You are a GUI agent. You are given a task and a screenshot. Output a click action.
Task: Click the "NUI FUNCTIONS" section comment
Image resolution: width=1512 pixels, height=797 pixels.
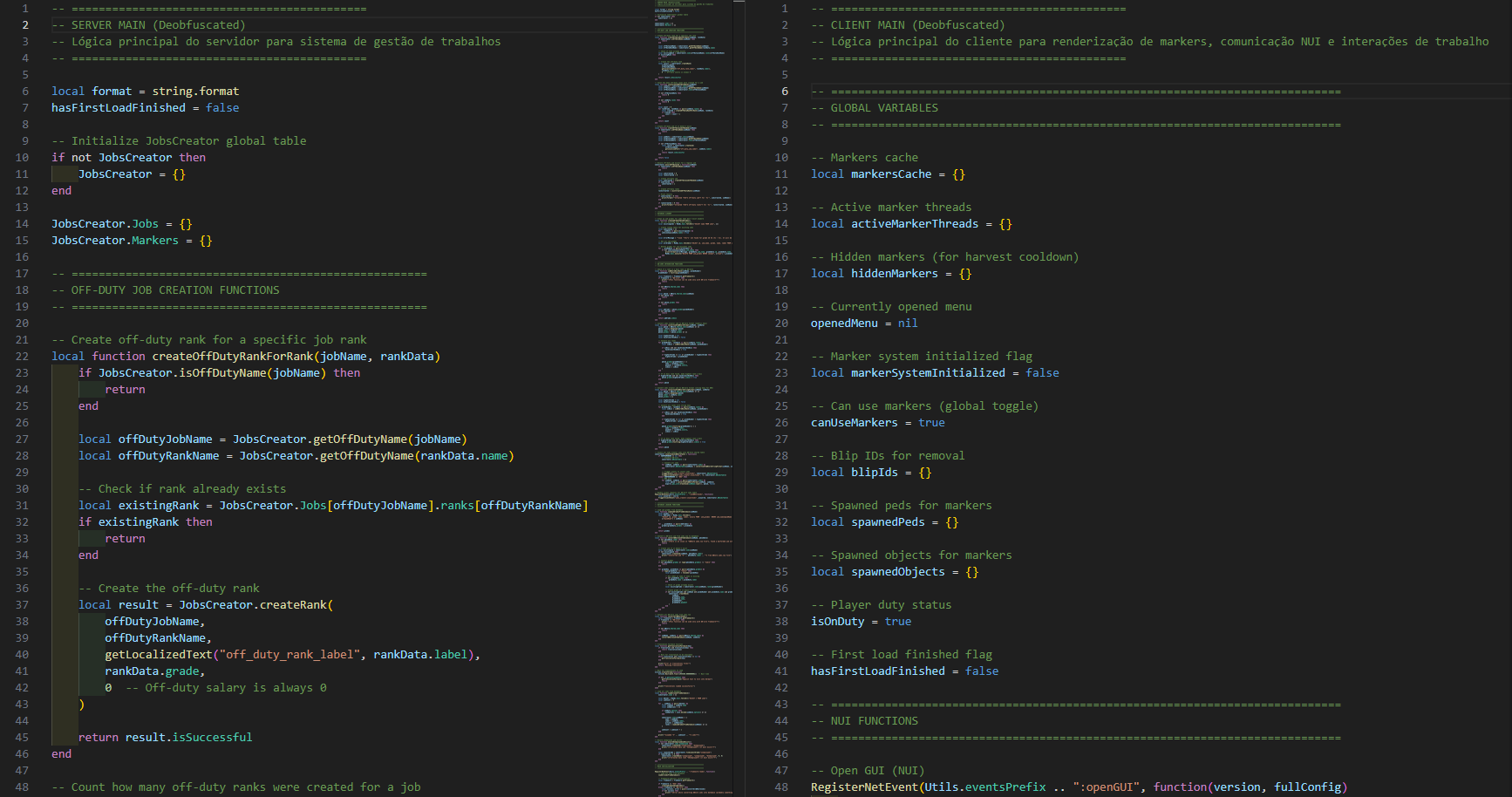[864, 721]
